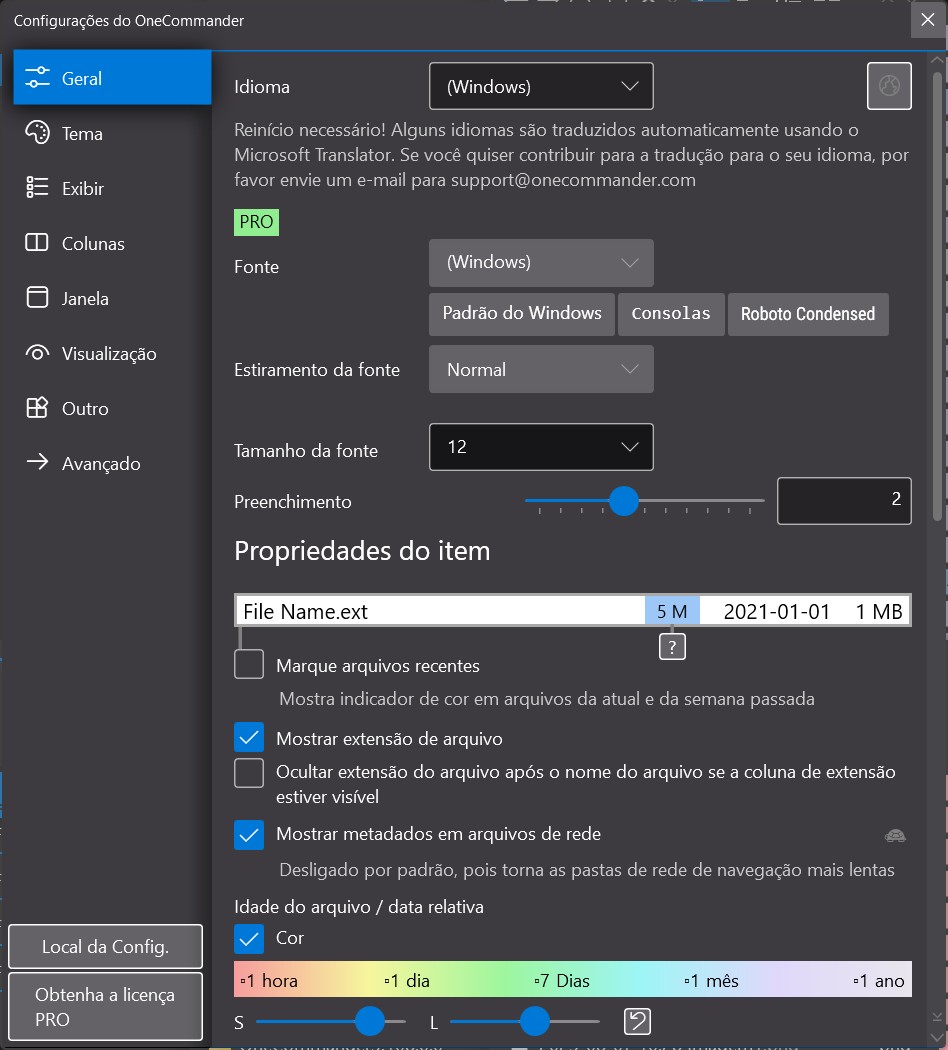
Task: Click the Outro blocks icon
Action: (x=37, y=407)
